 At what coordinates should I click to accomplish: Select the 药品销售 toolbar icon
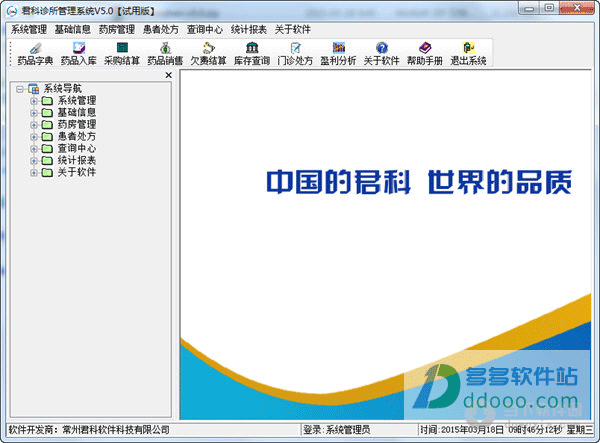coord(165,48)
